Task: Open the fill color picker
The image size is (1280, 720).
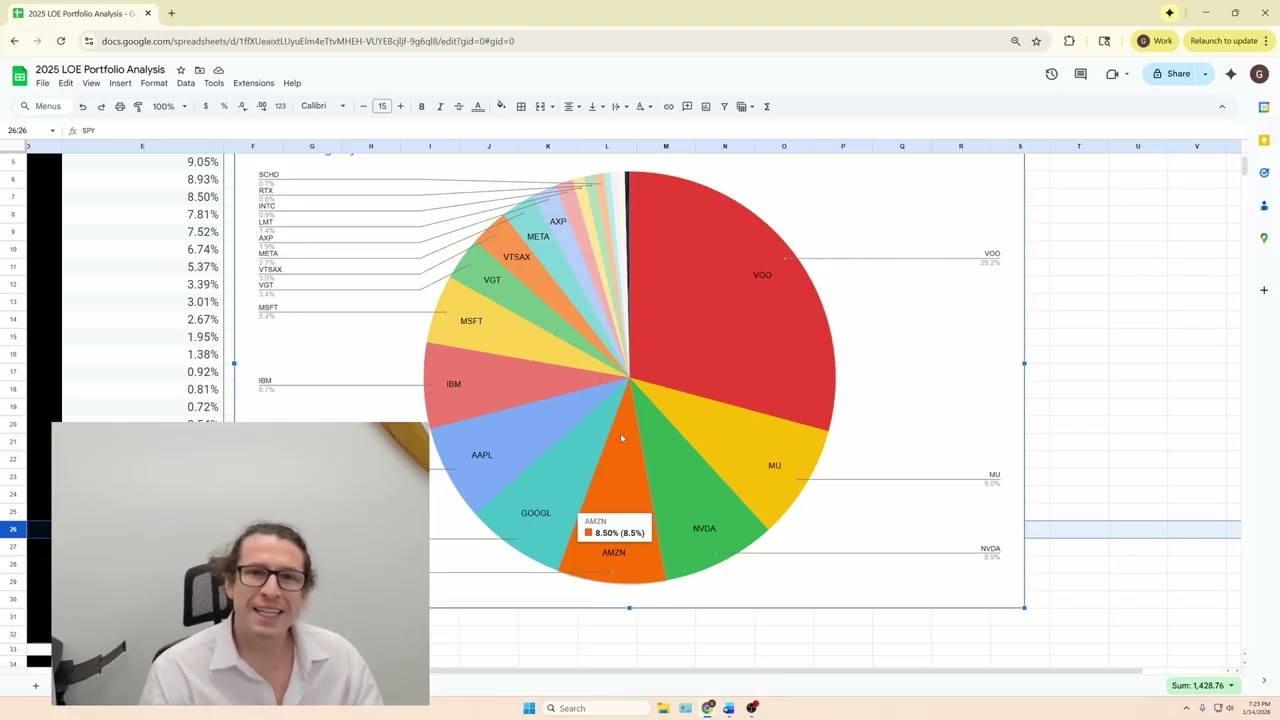Action: click(501, 106)
